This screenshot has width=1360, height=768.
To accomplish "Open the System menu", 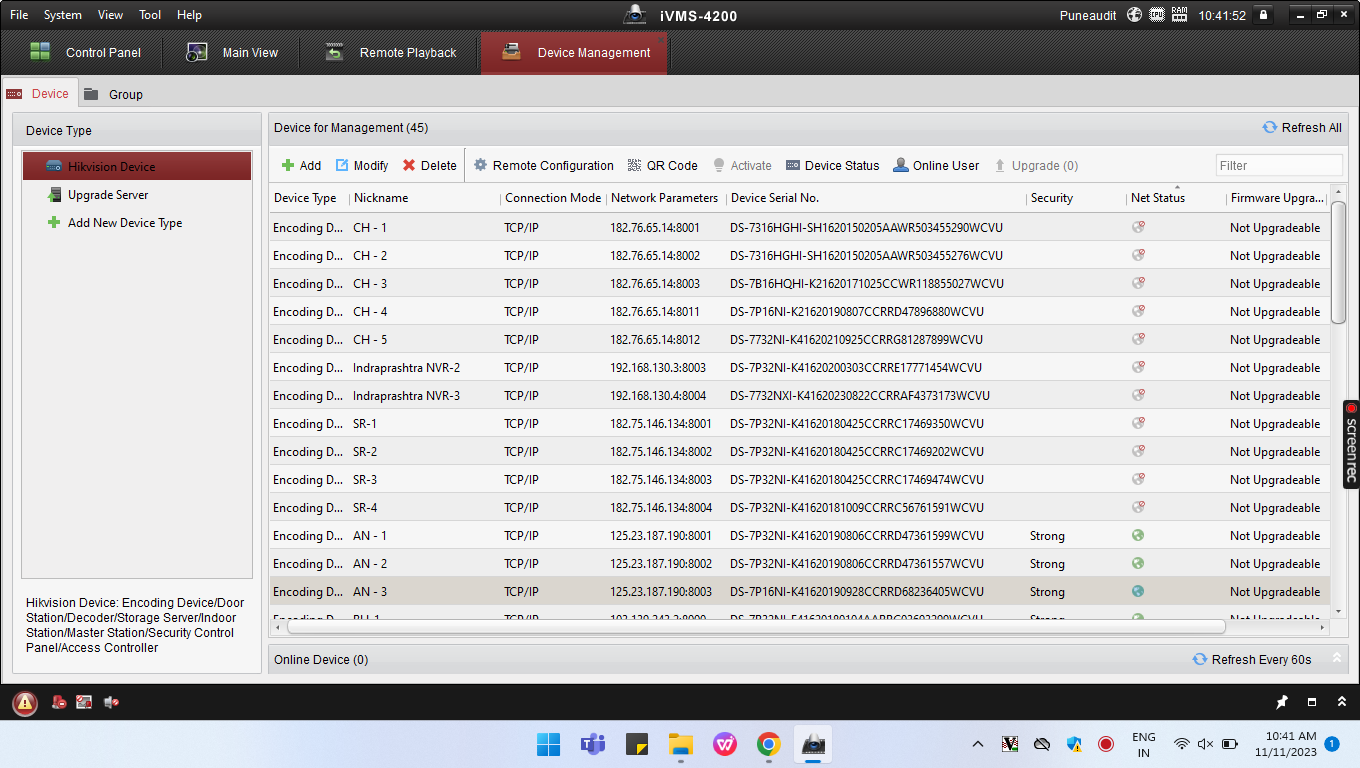I will click(x=63, y=15).
